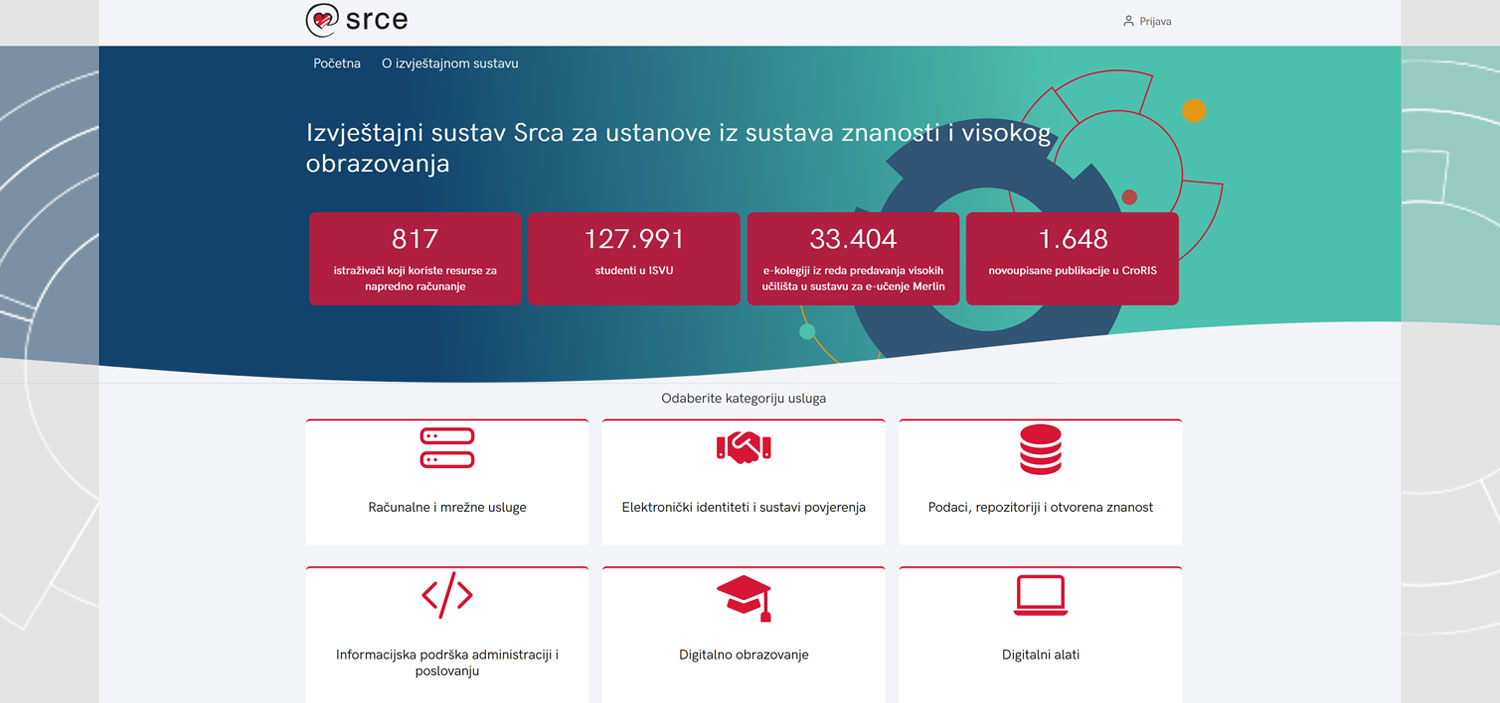Open Elektronički identiteti i sustavi povjerenja
The width and height of the screenshot is (1500, 703).
click(743, 507)
